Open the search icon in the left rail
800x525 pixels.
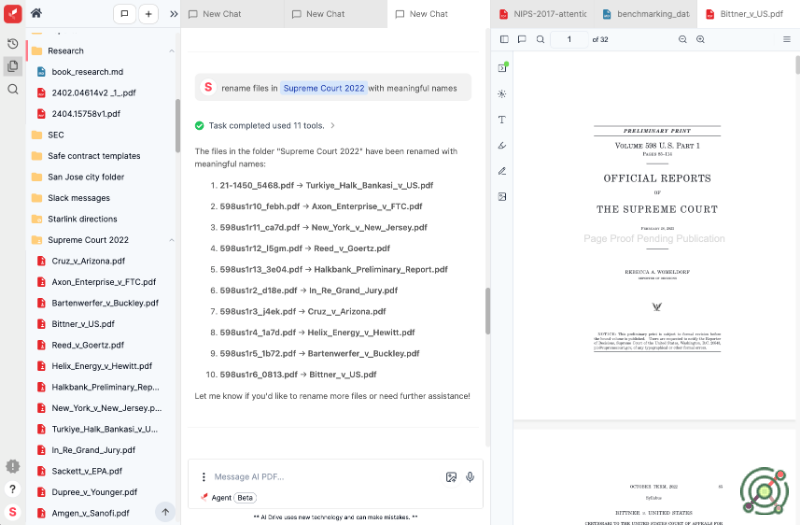(12, 89)
